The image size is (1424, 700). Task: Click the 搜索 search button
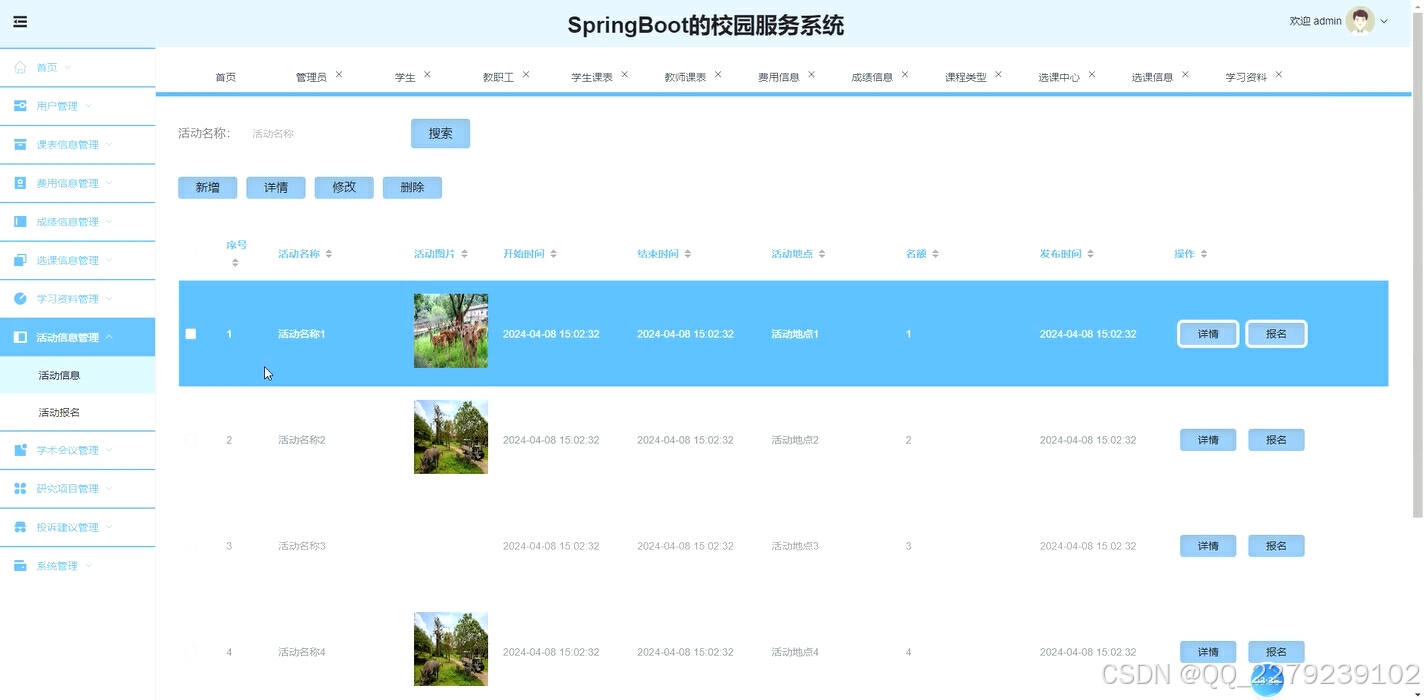pyautogui.click(x=440, y=133)
